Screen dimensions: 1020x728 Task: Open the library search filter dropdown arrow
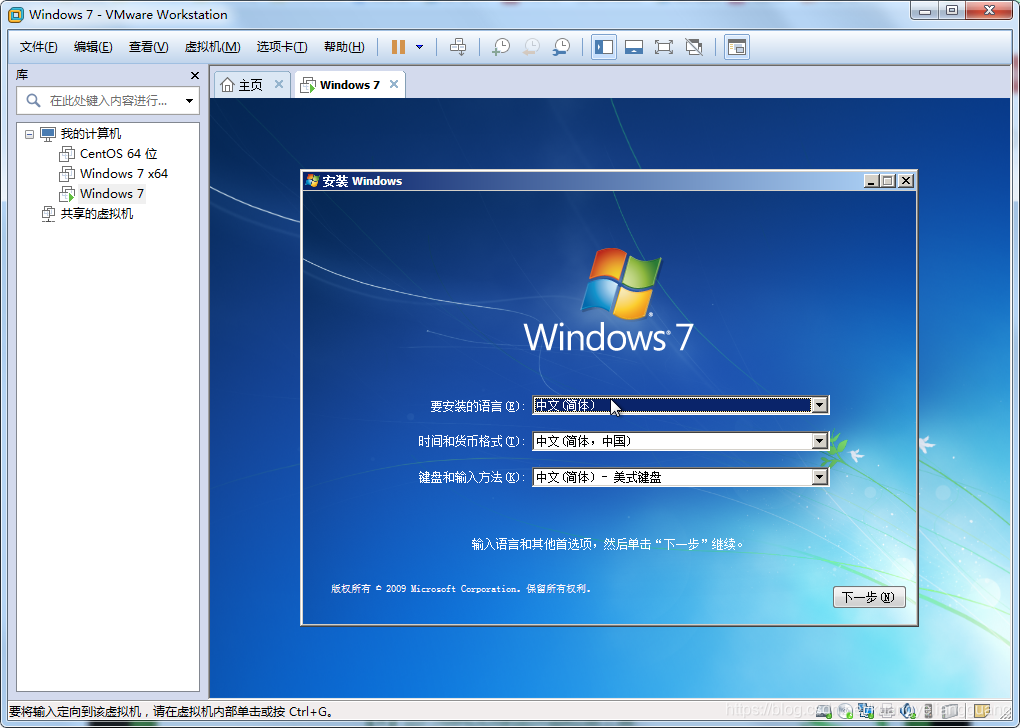(x=189, y=101)
